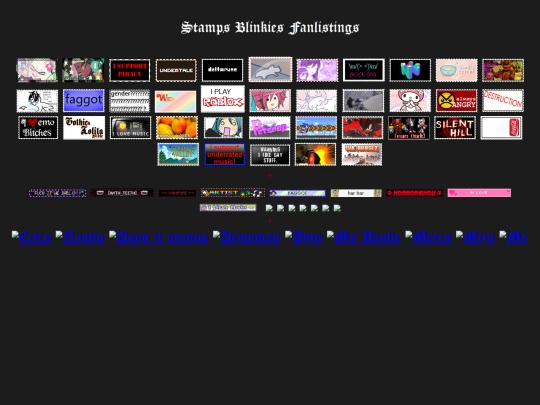540x405 pixels.
Task: Open the Gothic Lolita stamp
Action: pyautogui.click(x=84, y=128)
